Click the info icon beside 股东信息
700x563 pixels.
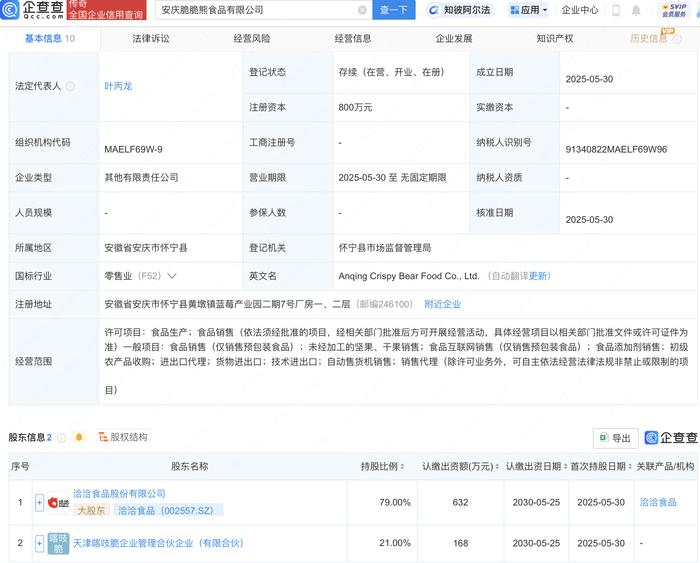(x=62, y=438)
